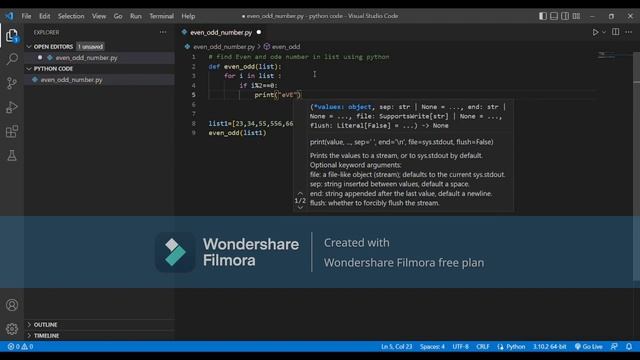Open the Testing flask view
This screenshot has width=640, height=360.
click(12, 156)
